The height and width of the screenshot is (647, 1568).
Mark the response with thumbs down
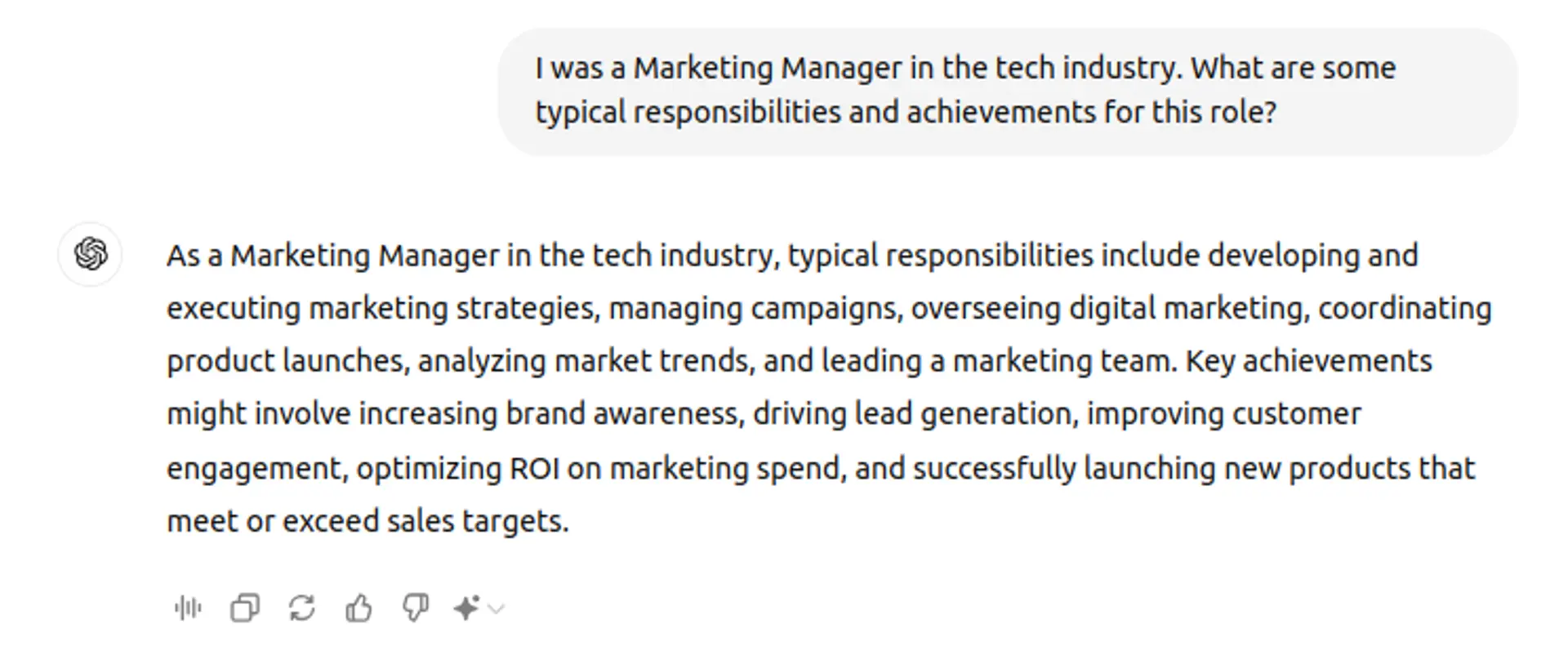416,609
